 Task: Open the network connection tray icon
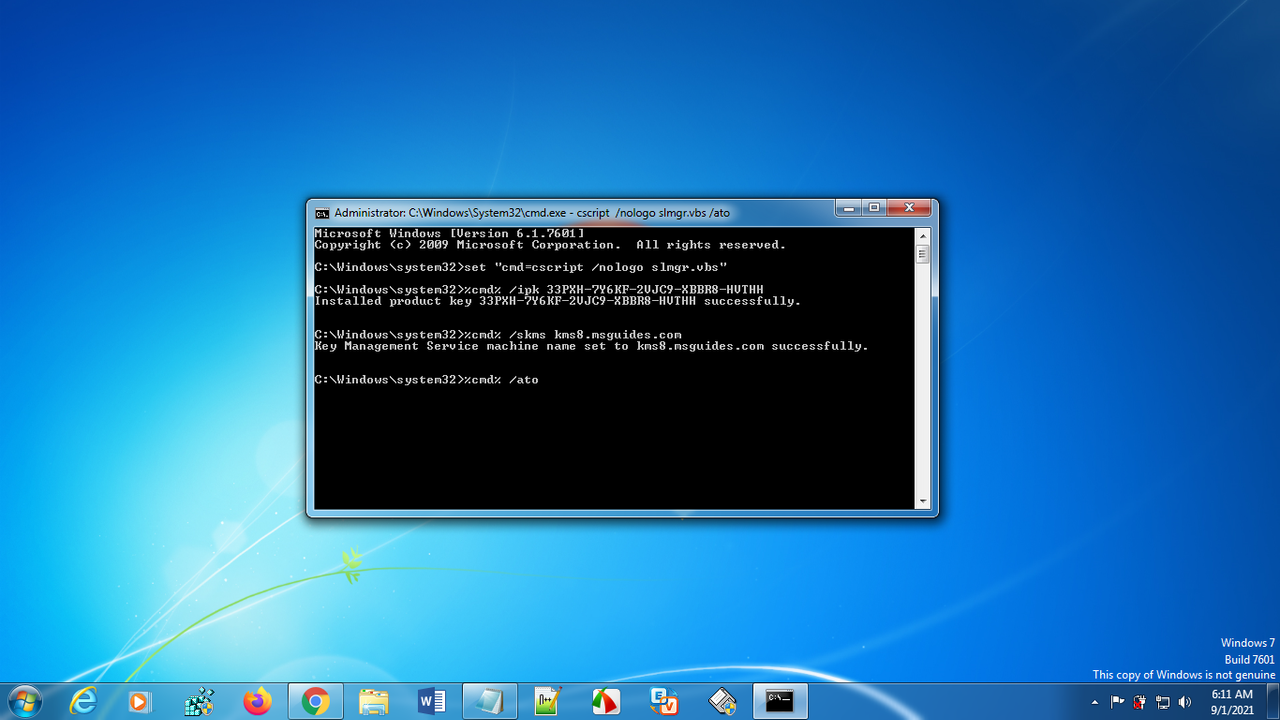1163,702
